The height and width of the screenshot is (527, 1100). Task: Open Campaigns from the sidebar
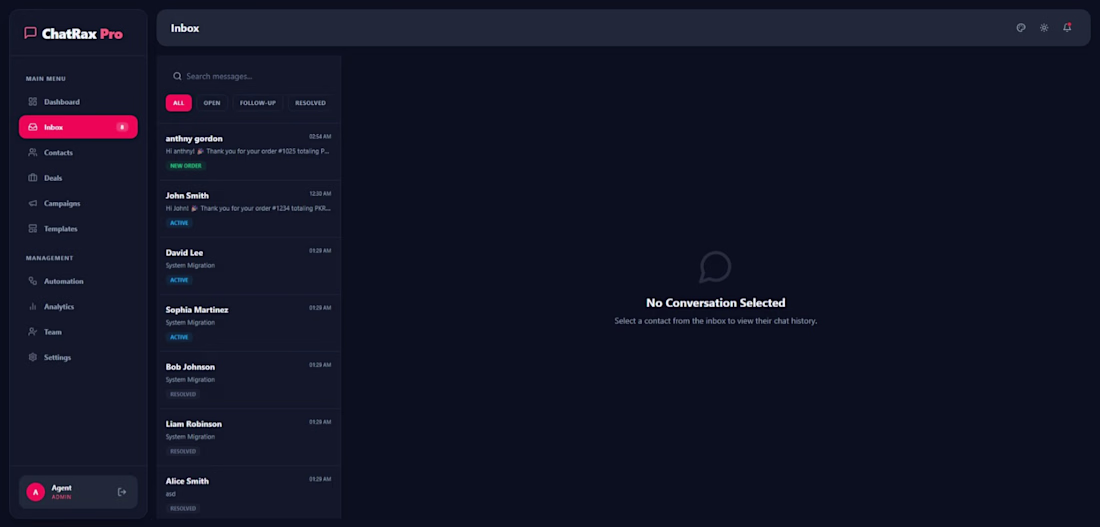pyautogui.click(x=78, y=204)
